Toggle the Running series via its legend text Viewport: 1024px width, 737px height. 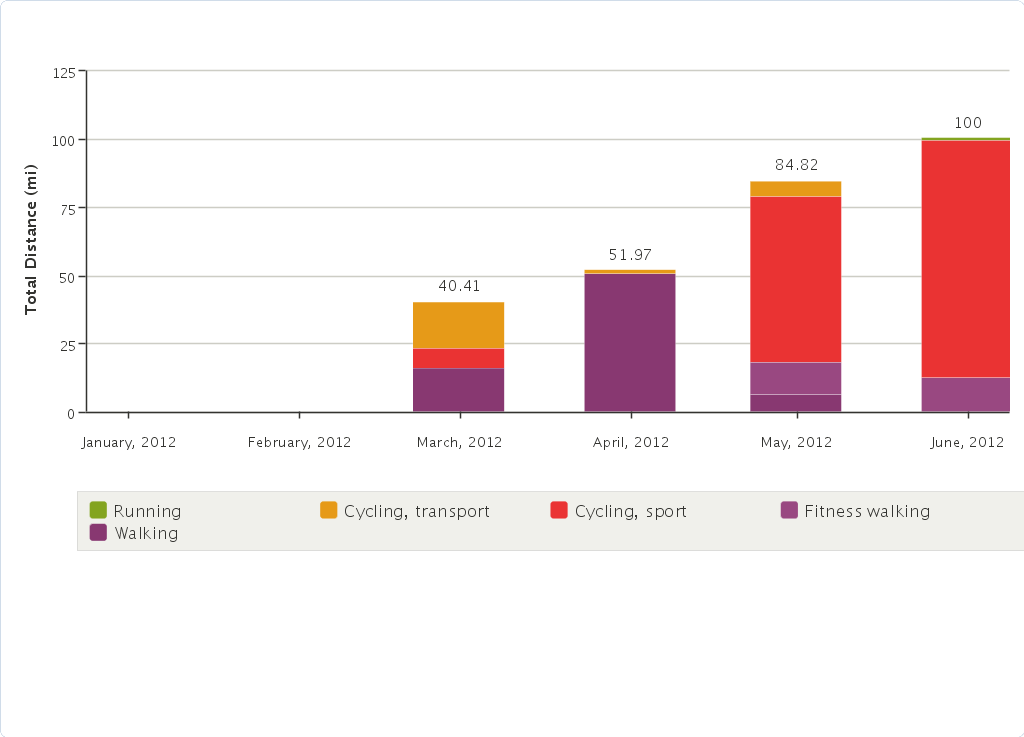[147, 511]
